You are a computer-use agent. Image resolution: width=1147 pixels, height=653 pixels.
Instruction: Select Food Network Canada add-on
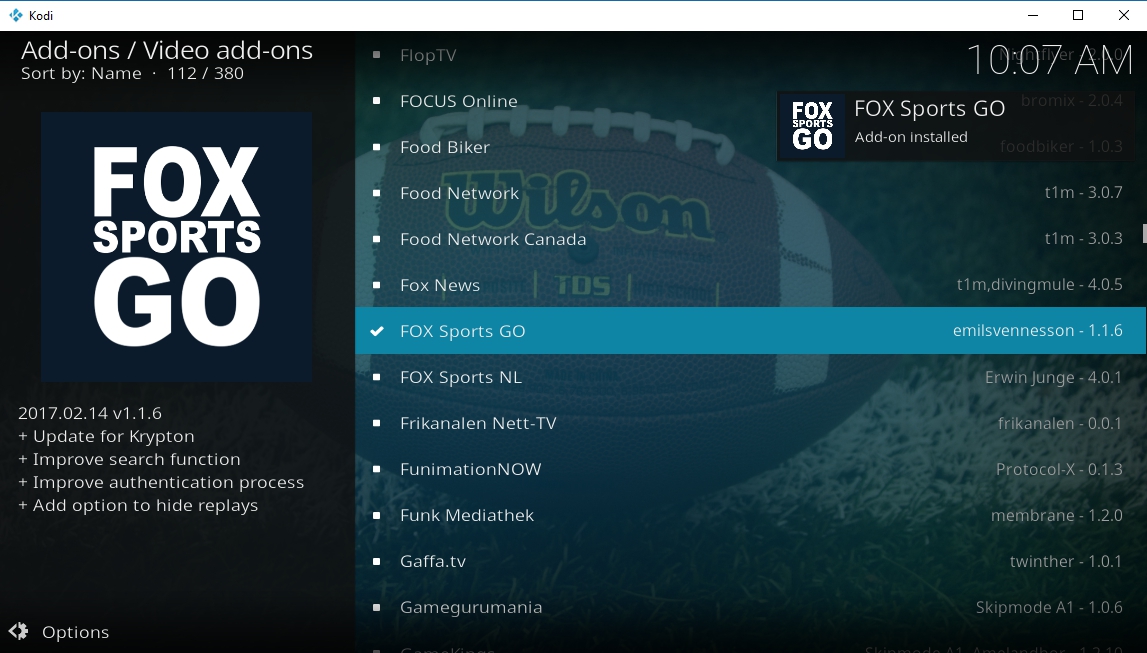(750, 239)
